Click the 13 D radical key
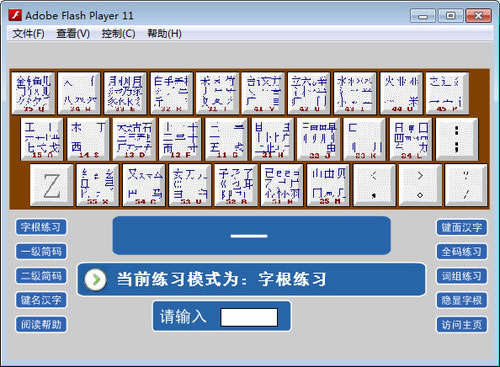 pyautogui.click(x=134, y=139)
